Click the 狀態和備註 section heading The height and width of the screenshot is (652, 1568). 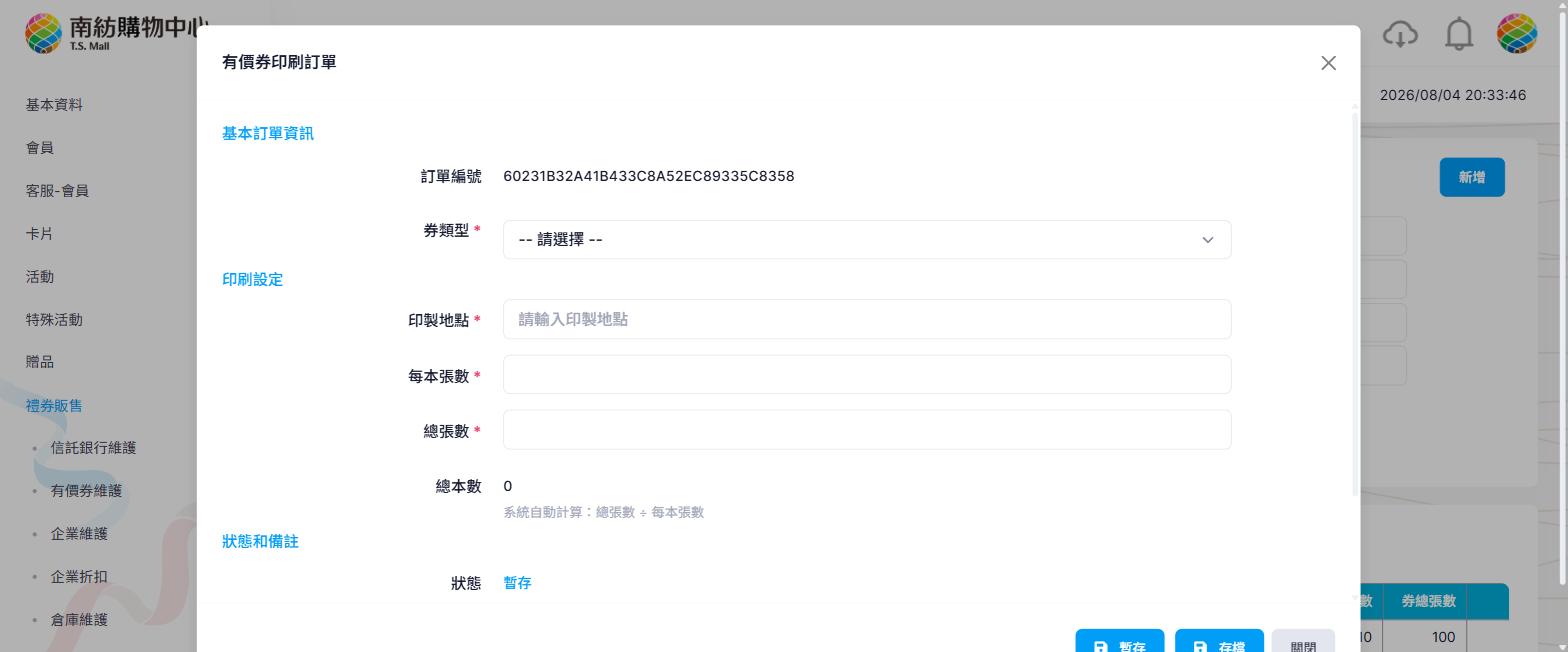coord(260,542)
